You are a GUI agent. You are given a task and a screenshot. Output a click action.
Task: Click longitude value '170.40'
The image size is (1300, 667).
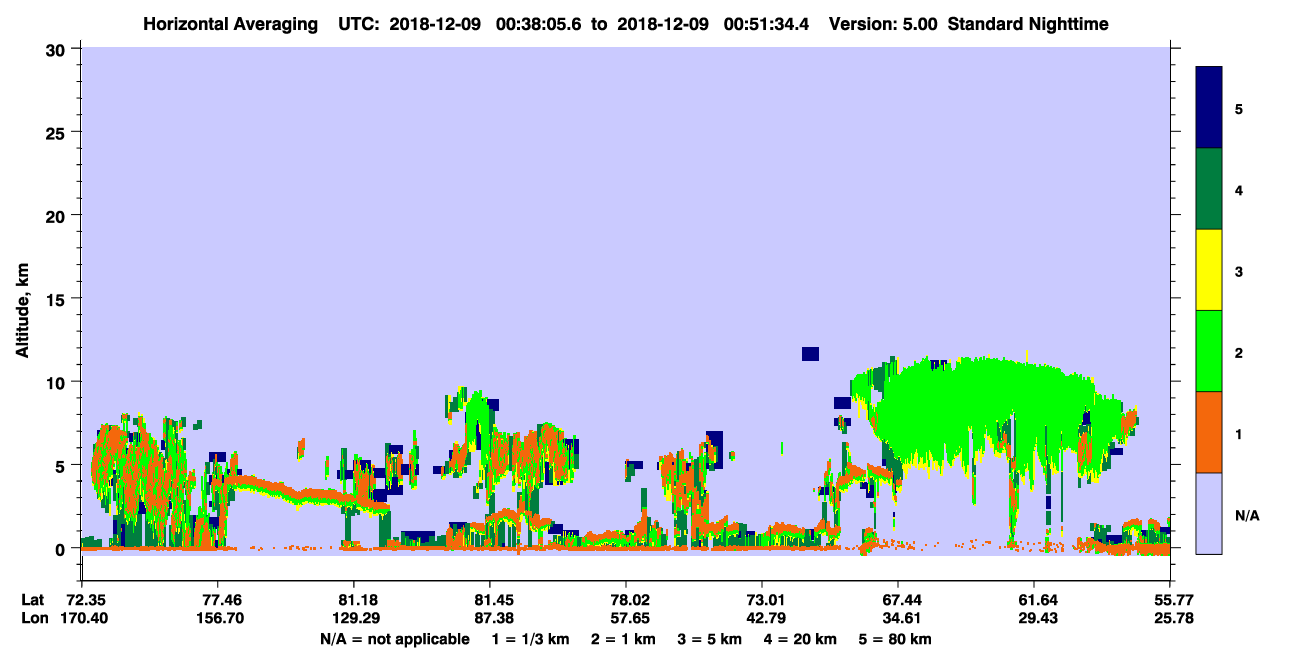(x=86, y=618)
